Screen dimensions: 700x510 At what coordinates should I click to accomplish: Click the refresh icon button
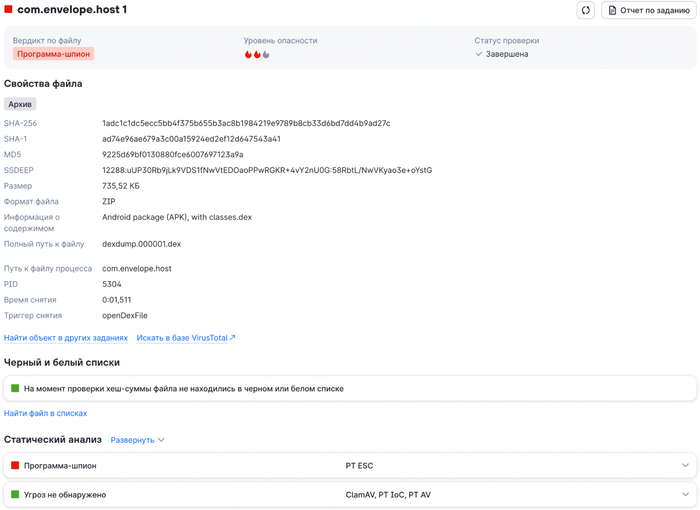585,10
